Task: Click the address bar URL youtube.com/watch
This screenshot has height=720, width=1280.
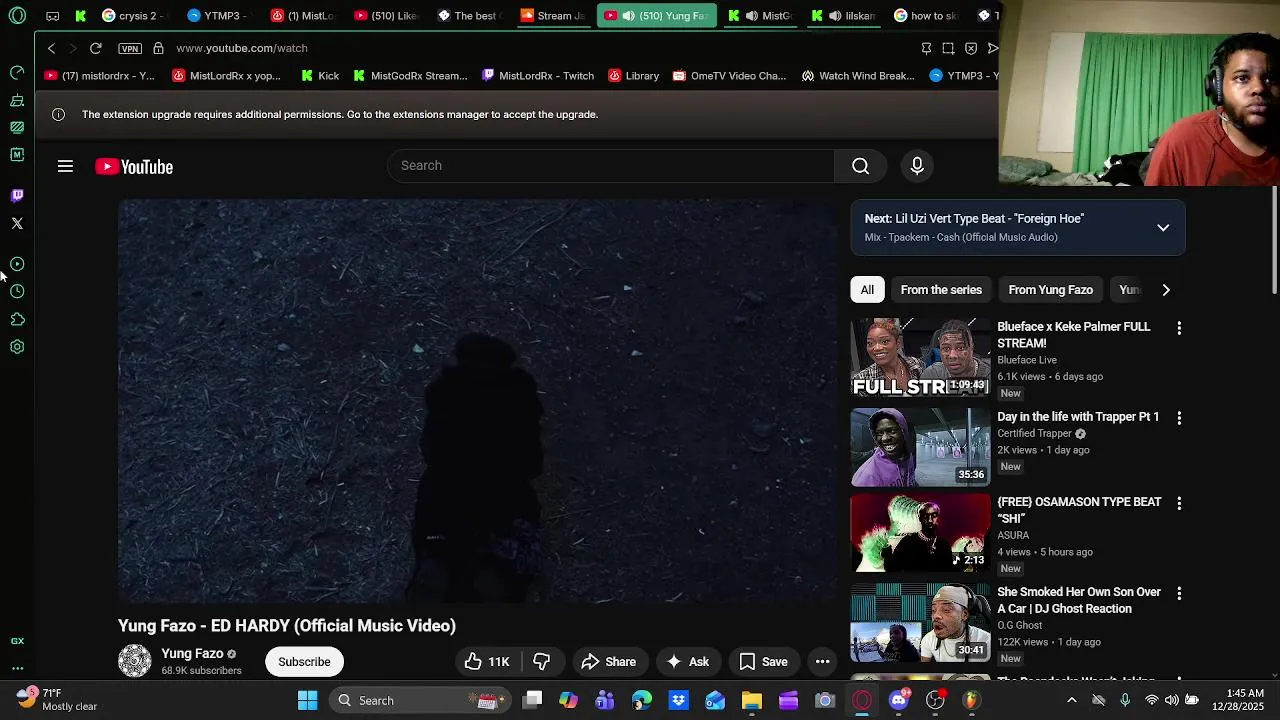Action: click(242, 48)
